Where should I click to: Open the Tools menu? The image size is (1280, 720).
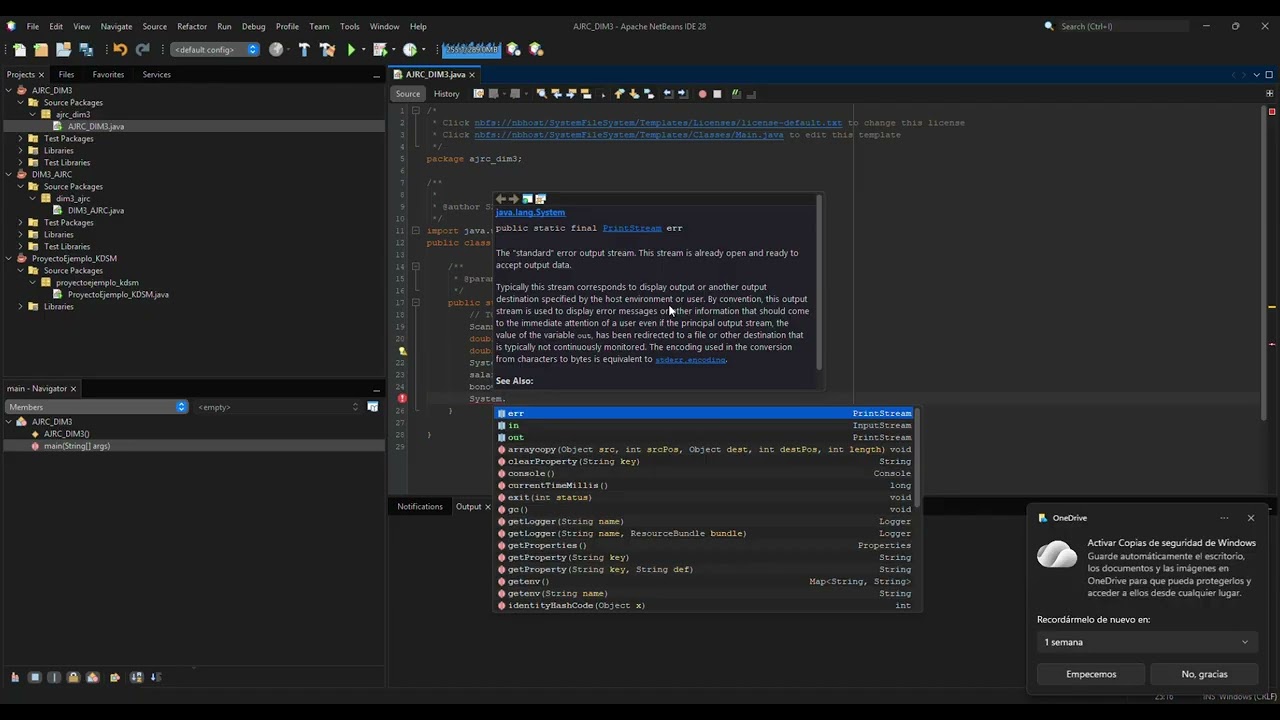(x=349, y=26)
